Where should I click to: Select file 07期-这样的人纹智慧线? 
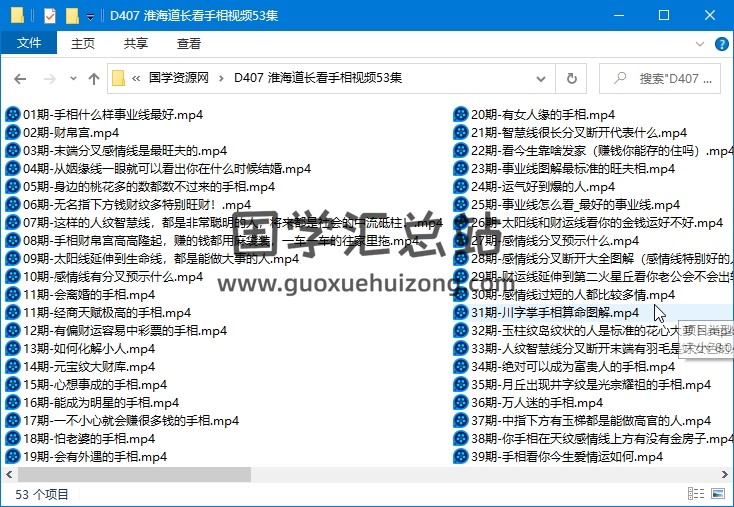[x=224, y=222]
